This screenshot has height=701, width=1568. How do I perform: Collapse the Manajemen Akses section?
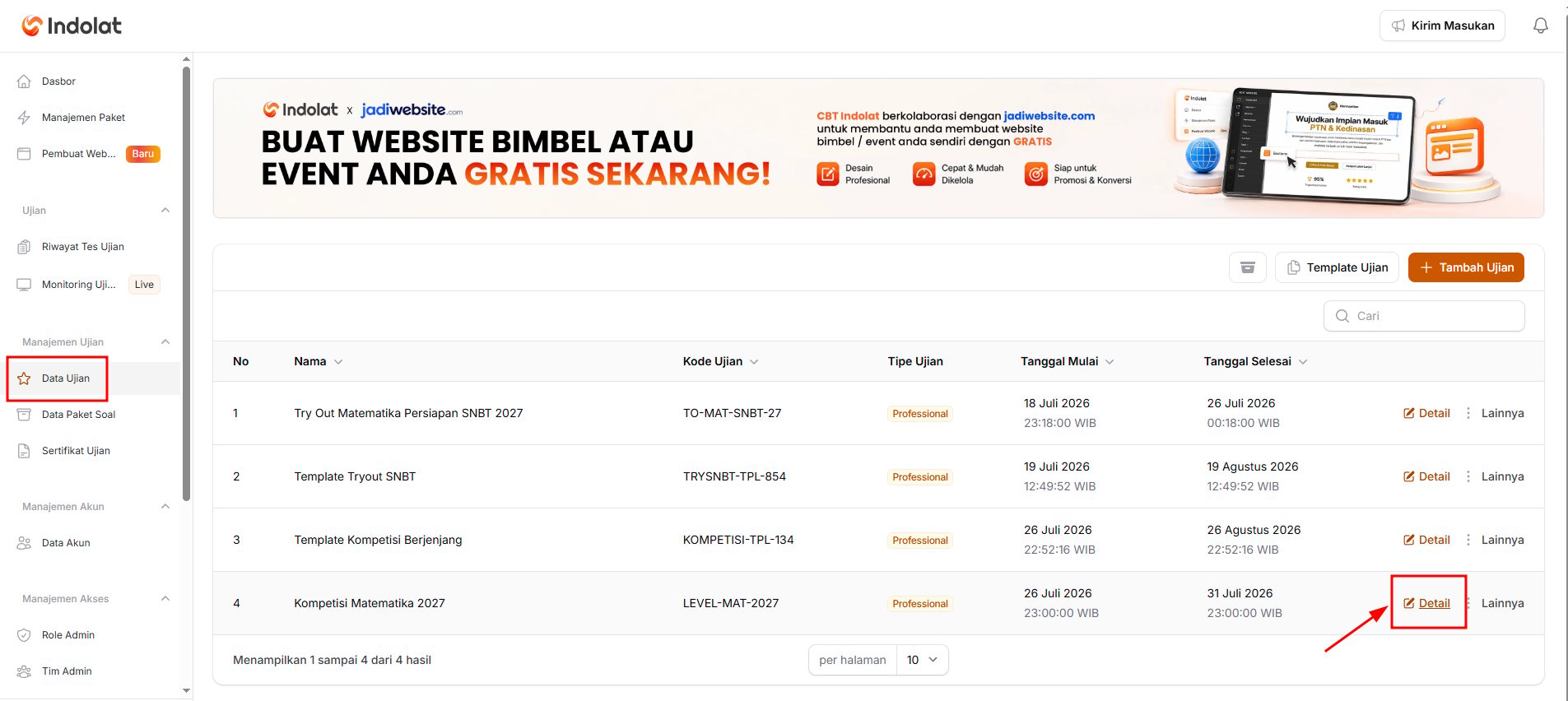tap(165, 599)
